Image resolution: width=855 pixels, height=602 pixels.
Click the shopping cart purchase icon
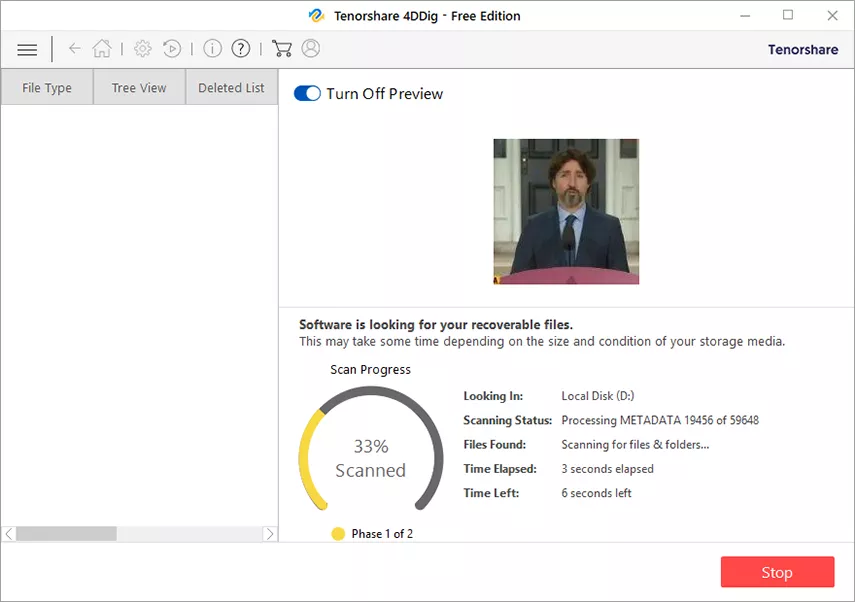[282, 49]
